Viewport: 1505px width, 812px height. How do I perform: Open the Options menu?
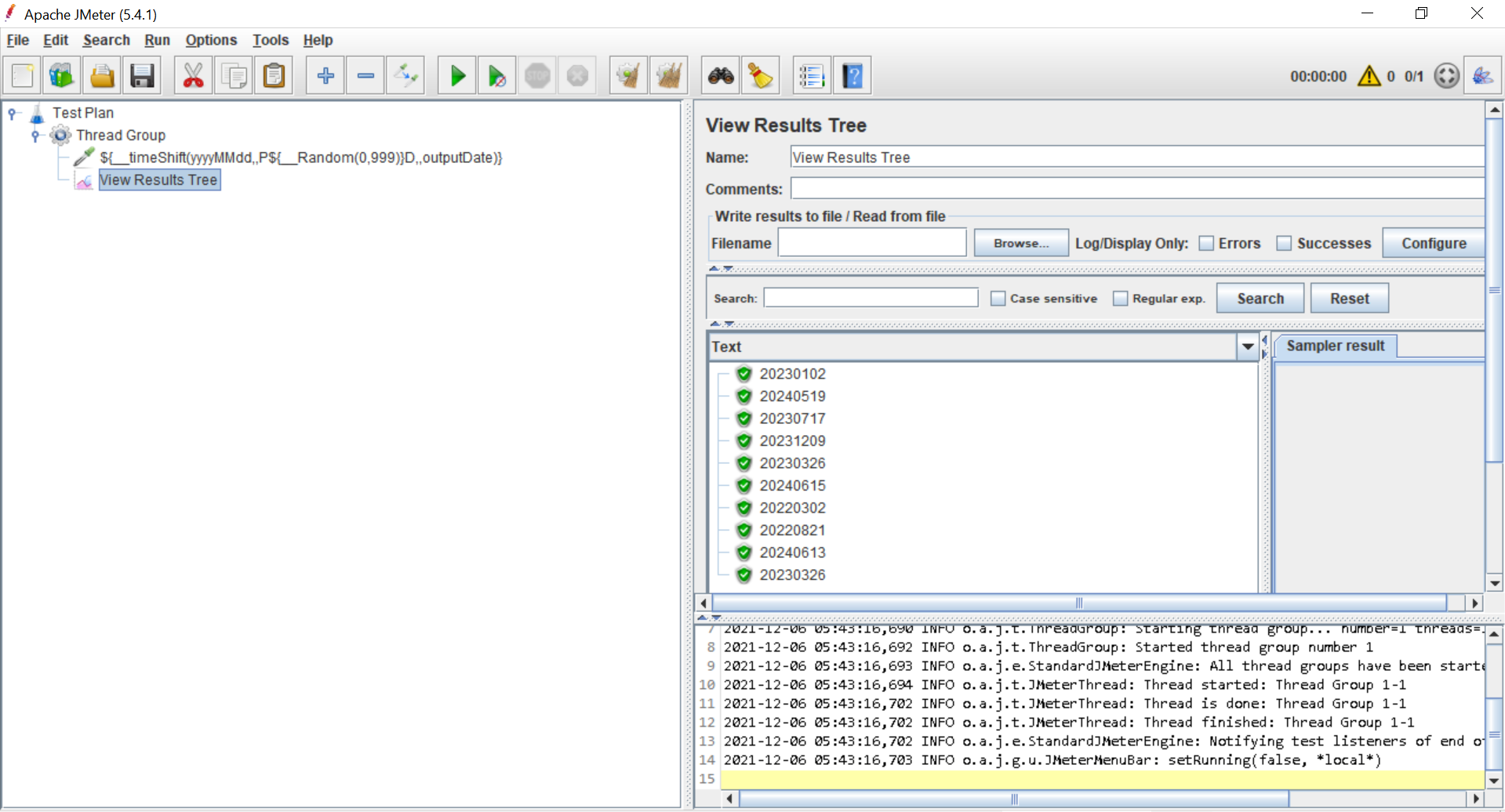[x=211, y=40]
